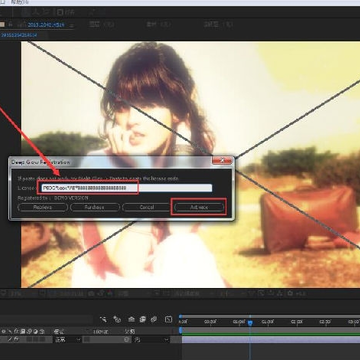Viewport: 360px width, 360px height.
Task: Click the motion blur icon in timeline
Action: click(154, 319)
